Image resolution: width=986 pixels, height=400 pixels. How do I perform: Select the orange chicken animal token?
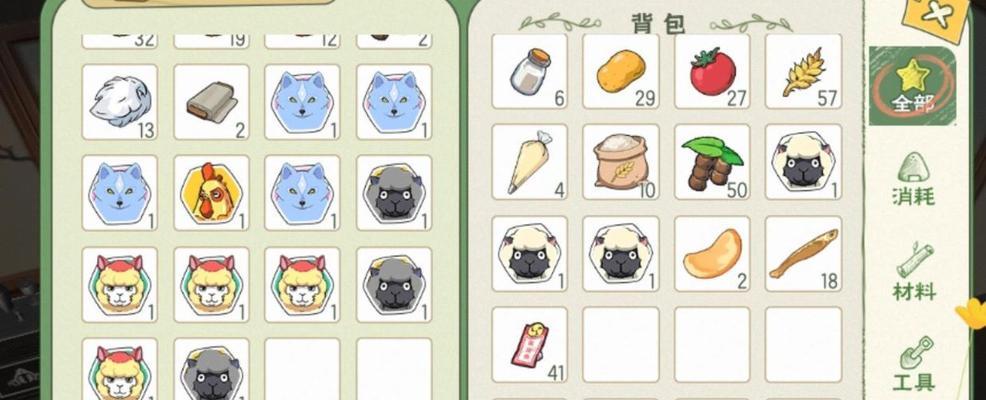(x=211, y=193)
